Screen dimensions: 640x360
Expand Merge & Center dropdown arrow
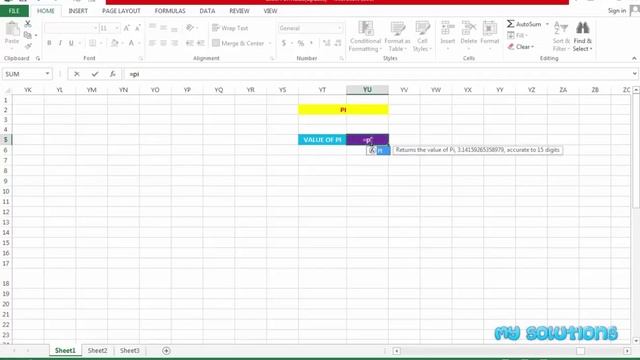click(x=270, y=43)
